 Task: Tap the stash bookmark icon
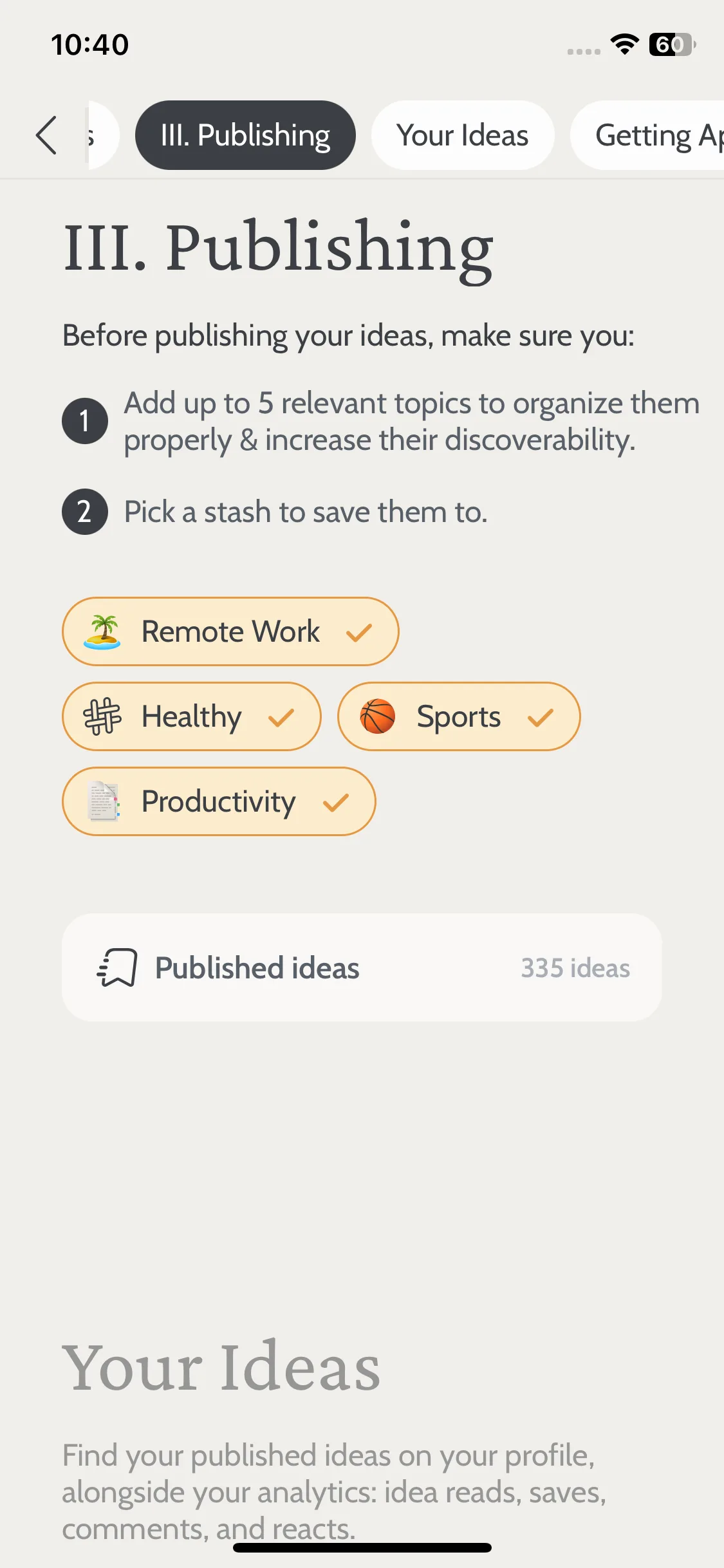click(117, 967)
